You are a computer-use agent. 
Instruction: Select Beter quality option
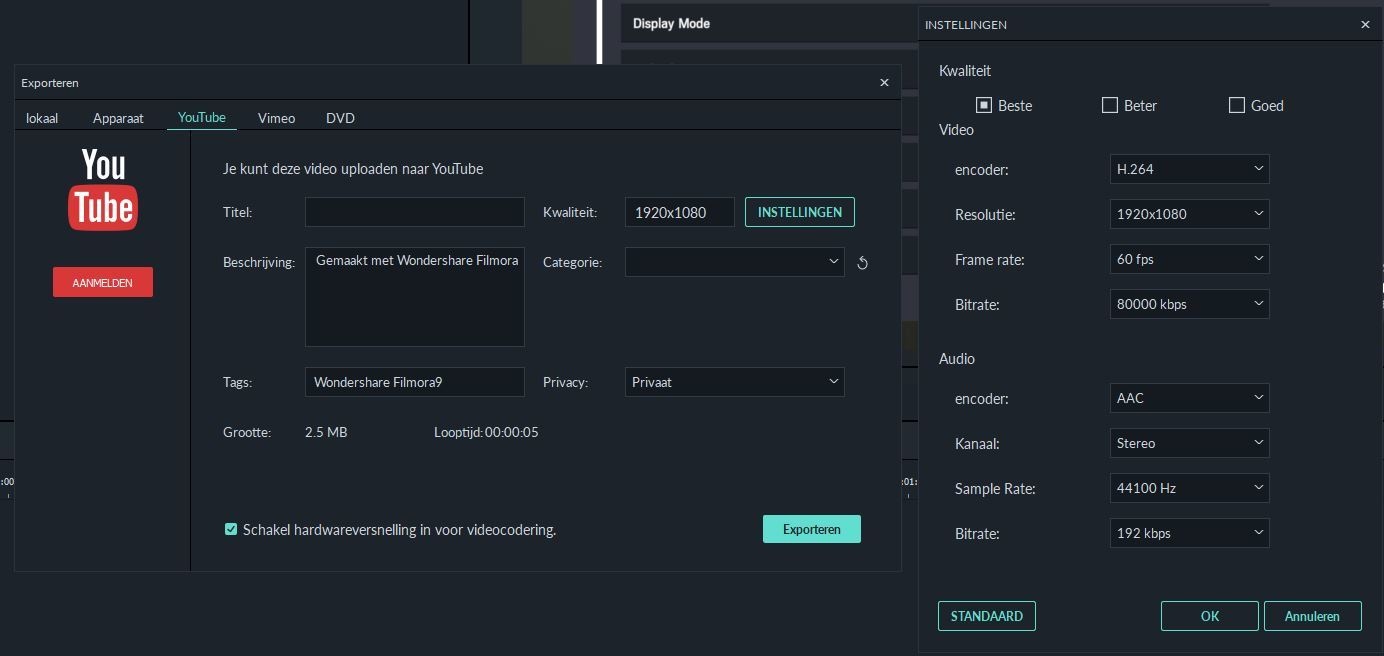[x=1109, y=105]
